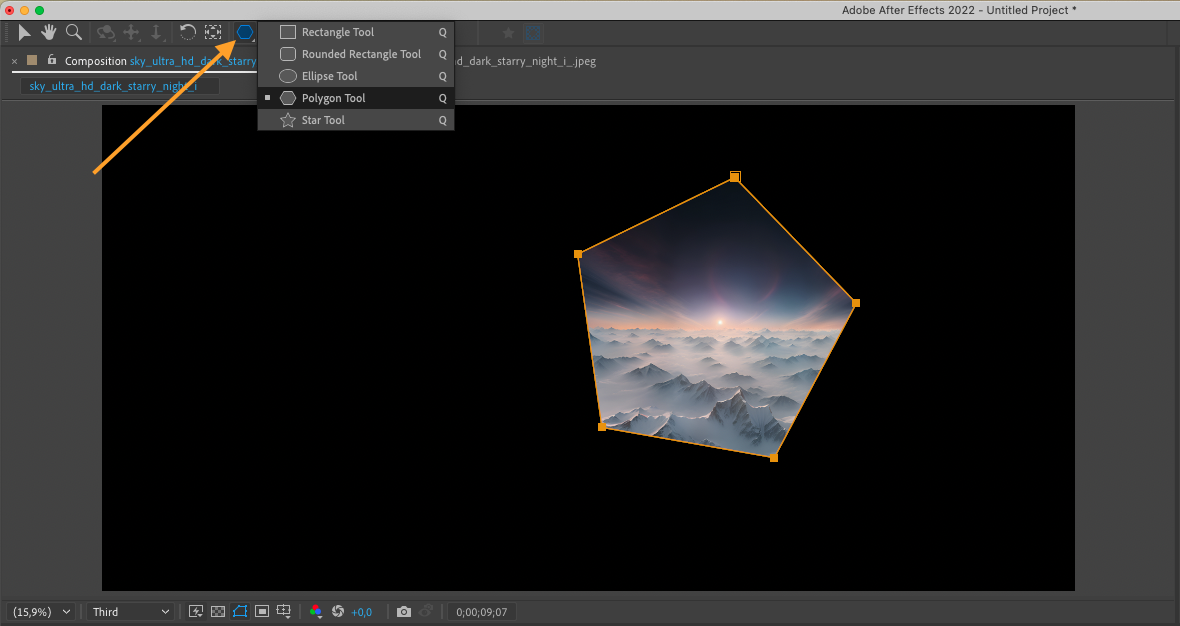Select the Hand tool
This screenshot has width=1180, height=626.
(49, 33)
